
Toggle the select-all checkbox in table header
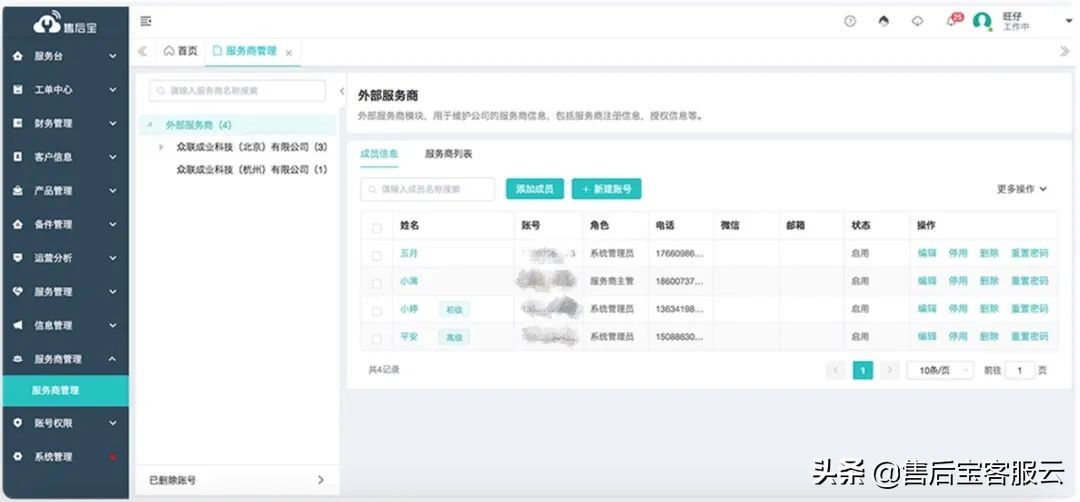click(376, 228)
